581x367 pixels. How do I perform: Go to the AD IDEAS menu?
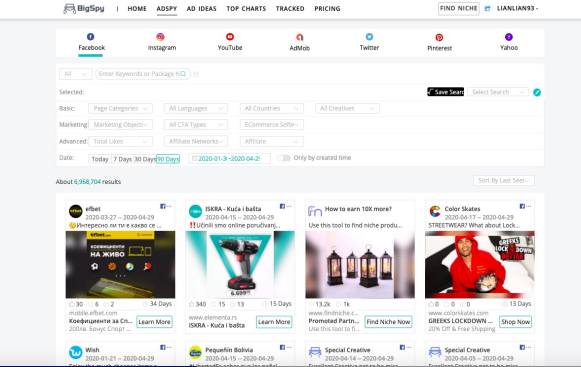[202, 9]
